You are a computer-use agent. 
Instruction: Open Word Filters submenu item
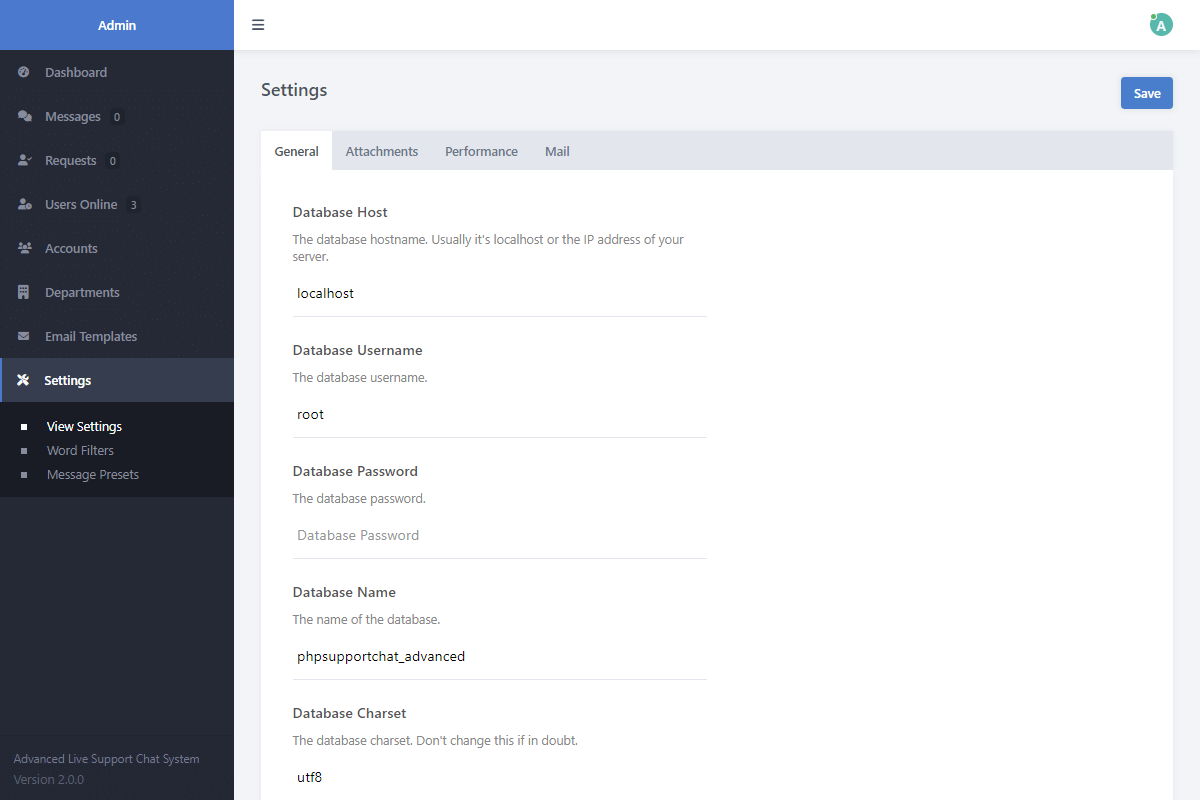(x=80, y=450)
